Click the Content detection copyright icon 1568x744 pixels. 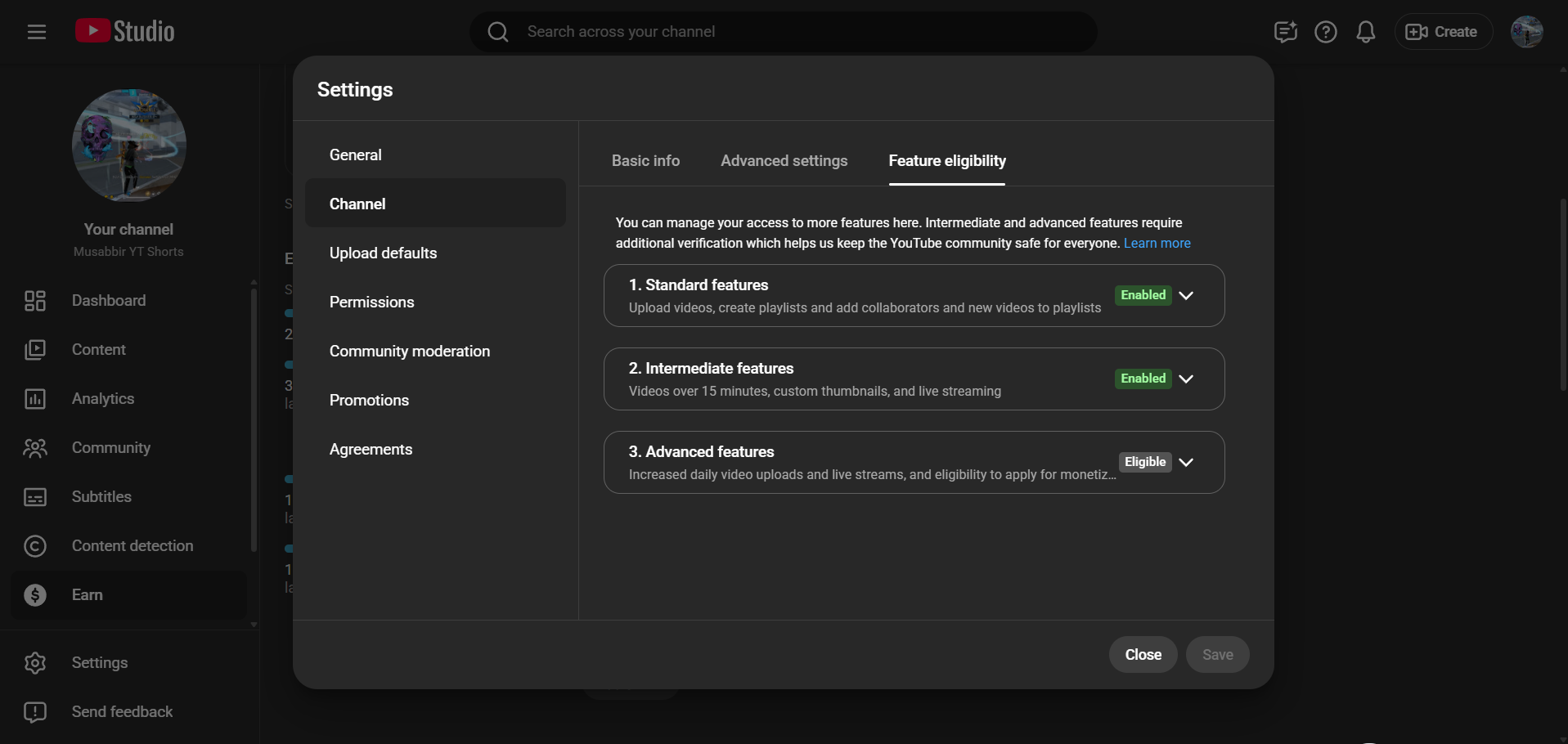tap(35, 546)
